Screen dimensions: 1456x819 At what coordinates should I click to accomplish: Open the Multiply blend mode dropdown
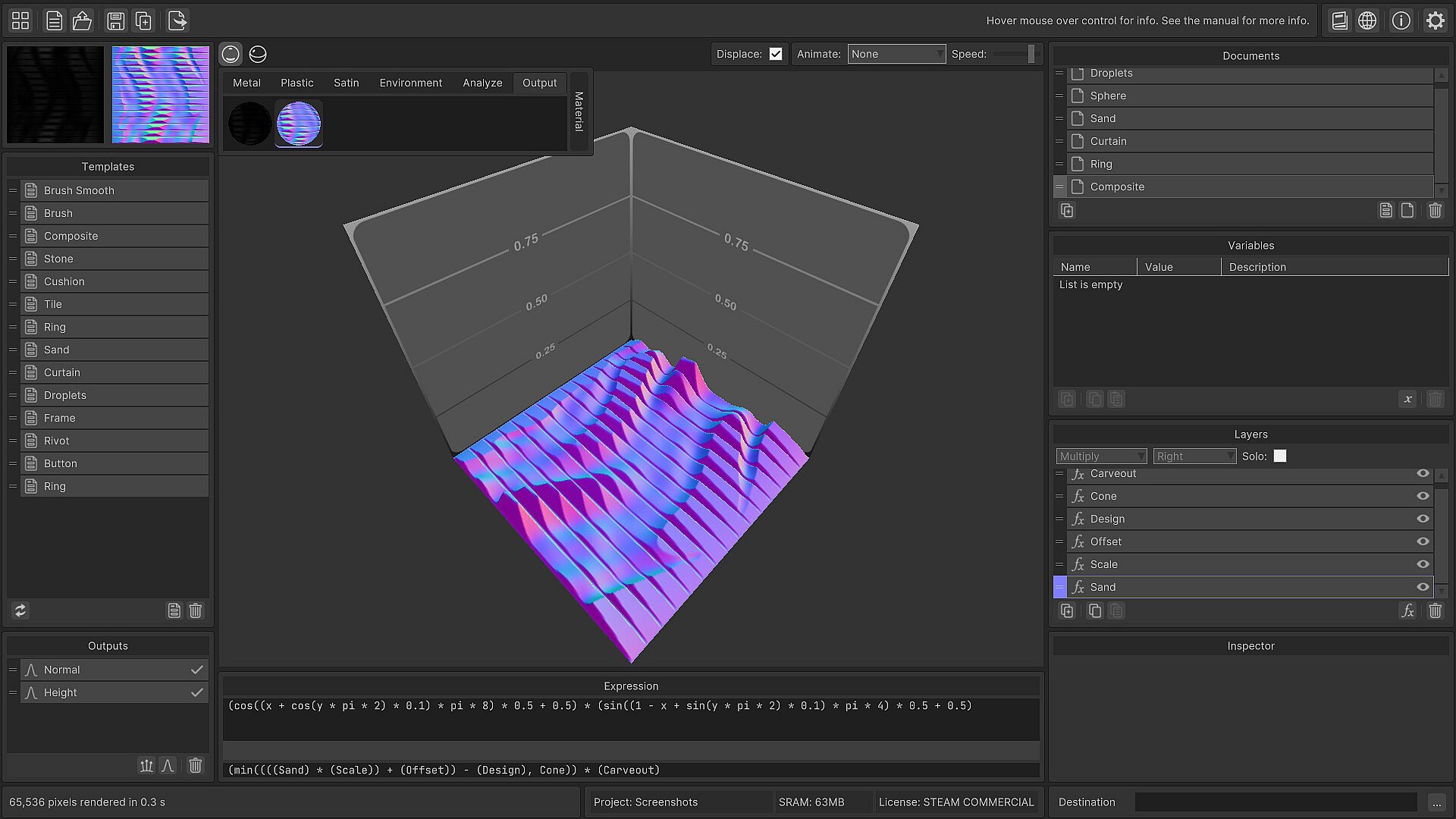1101,456
